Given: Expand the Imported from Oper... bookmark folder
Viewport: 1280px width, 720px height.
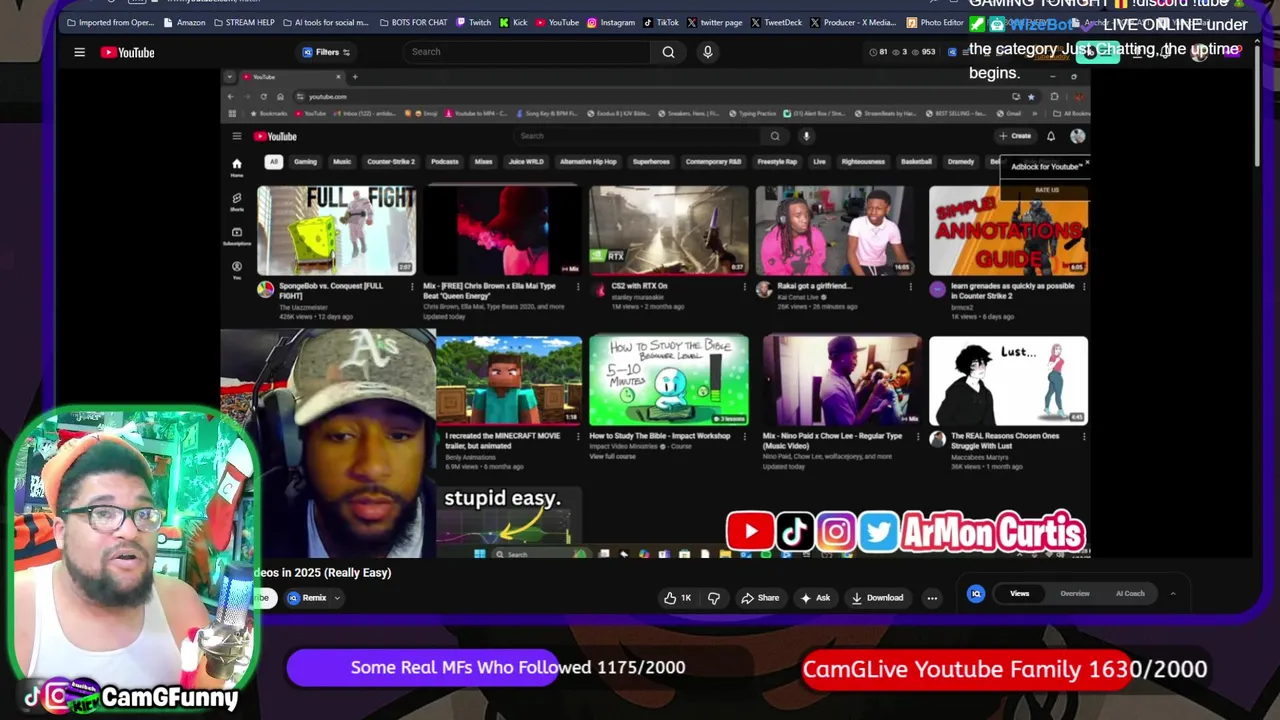Looking at the screenshot, I should point(109,22).
